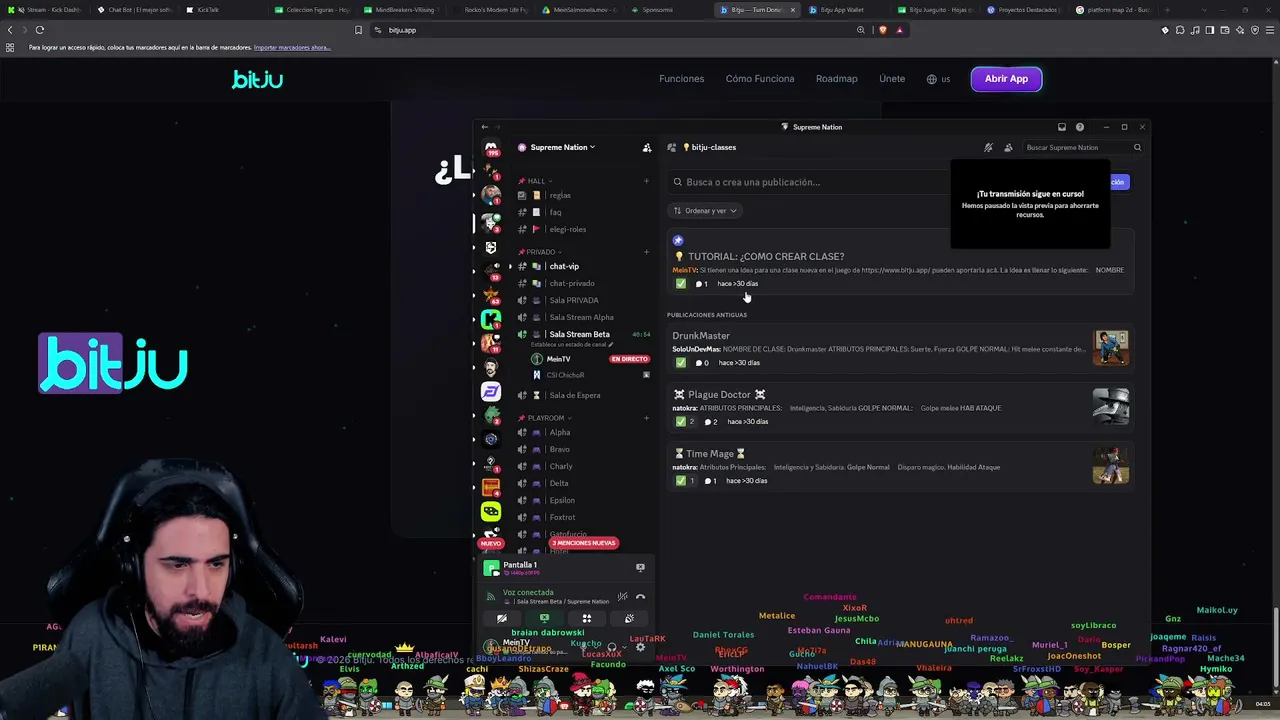Disconnect from voice with hang-up icon
Viewport: 1280px width, 720px height.
click(x=640, y=597)
